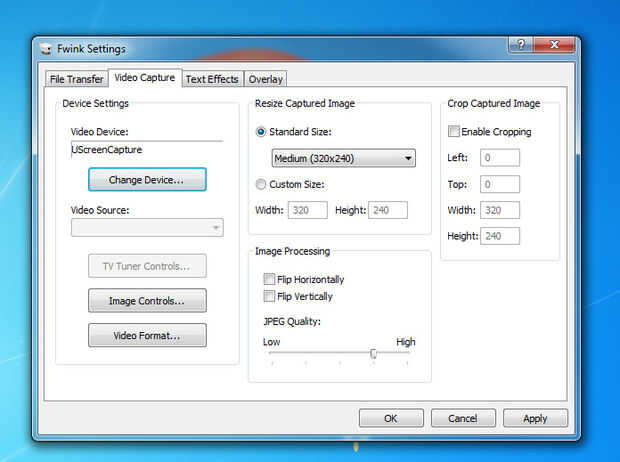620x462 pixels.
Task: Click the crop Width field
Action: pos(500,210)
